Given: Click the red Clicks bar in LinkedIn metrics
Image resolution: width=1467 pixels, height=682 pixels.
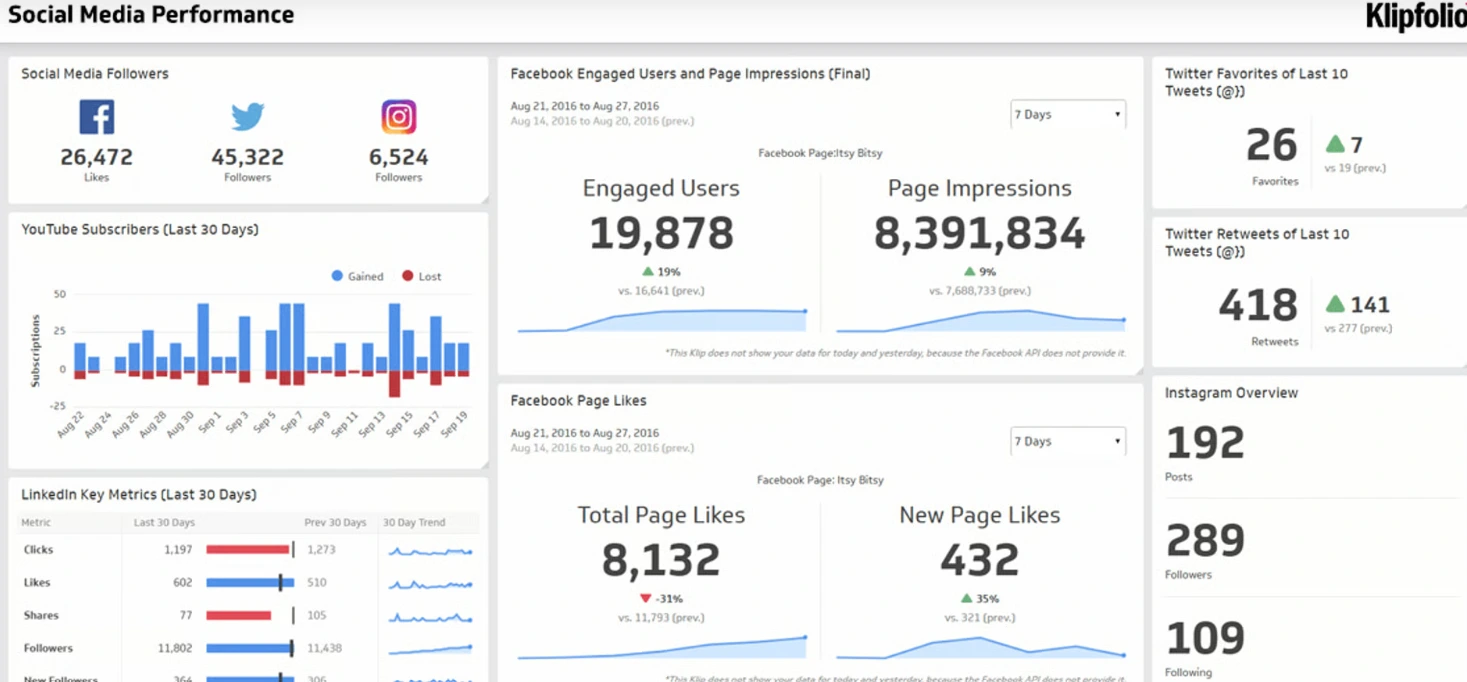Looking at the screenshot, I should (x=247, y=550).
